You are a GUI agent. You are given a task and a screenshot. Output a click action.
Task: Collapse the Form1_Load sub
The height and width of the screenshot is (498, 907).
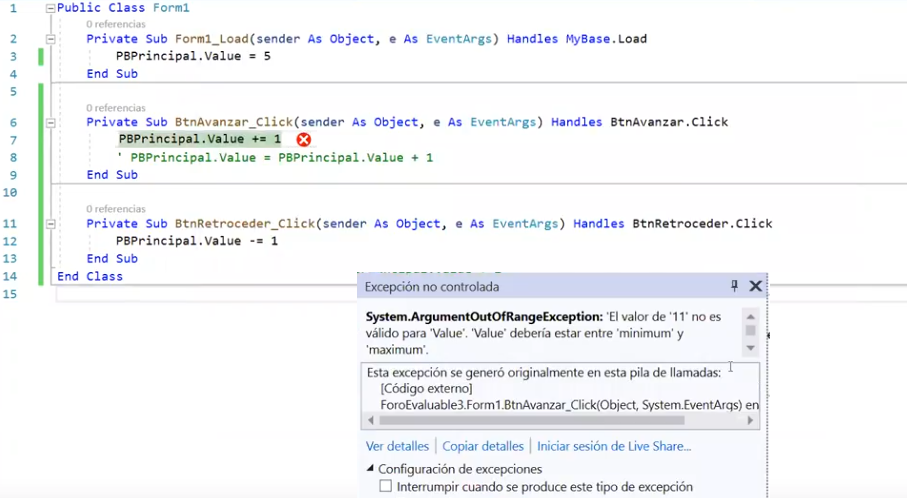[x=50, y=39]
